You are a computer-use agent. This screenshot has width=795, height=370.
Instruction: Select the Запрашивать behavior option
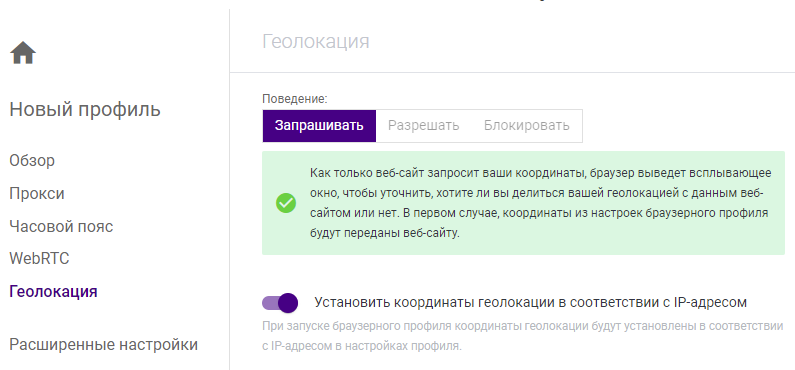[319, 126]
